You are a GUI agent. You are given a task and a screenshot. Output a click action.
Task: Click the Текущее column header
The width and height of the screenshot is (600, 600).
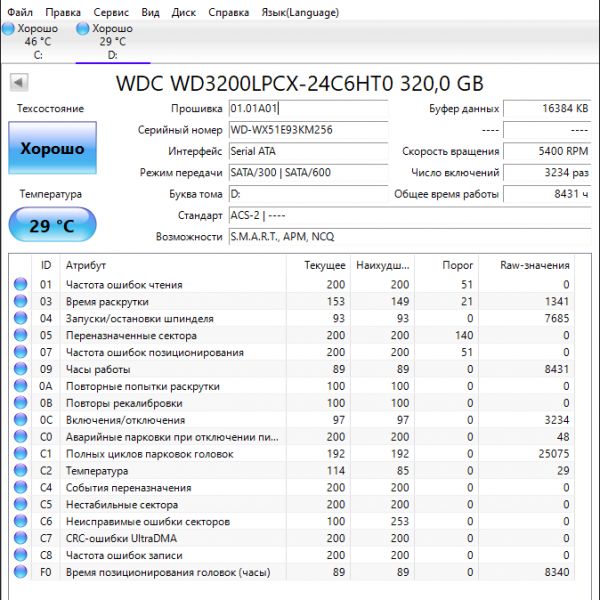point(318,265)
